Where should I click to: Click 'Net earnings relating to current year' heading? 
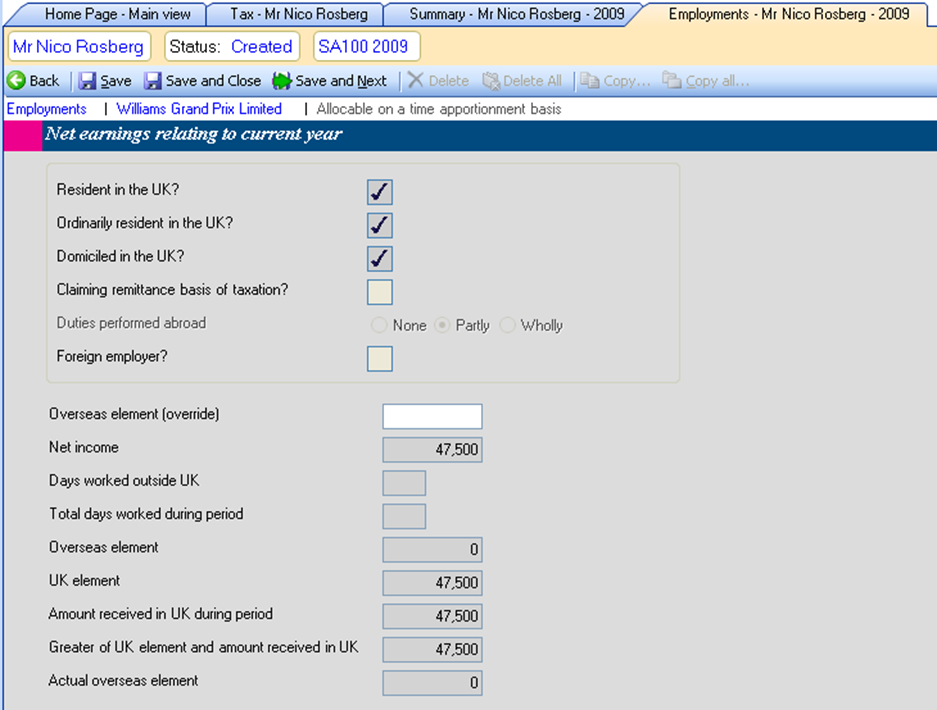[x=194, y=134]
